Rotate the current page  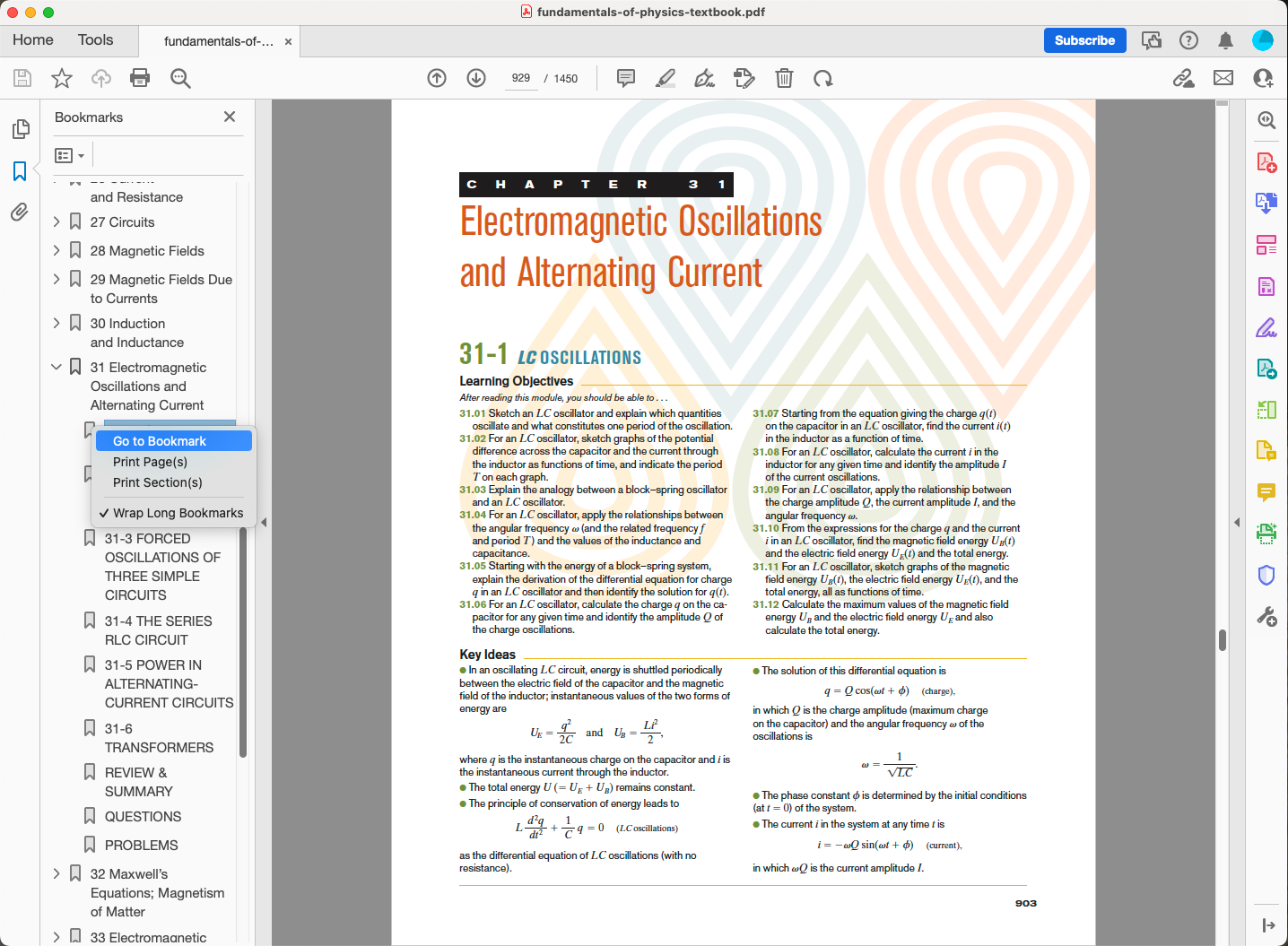point(823,79)
